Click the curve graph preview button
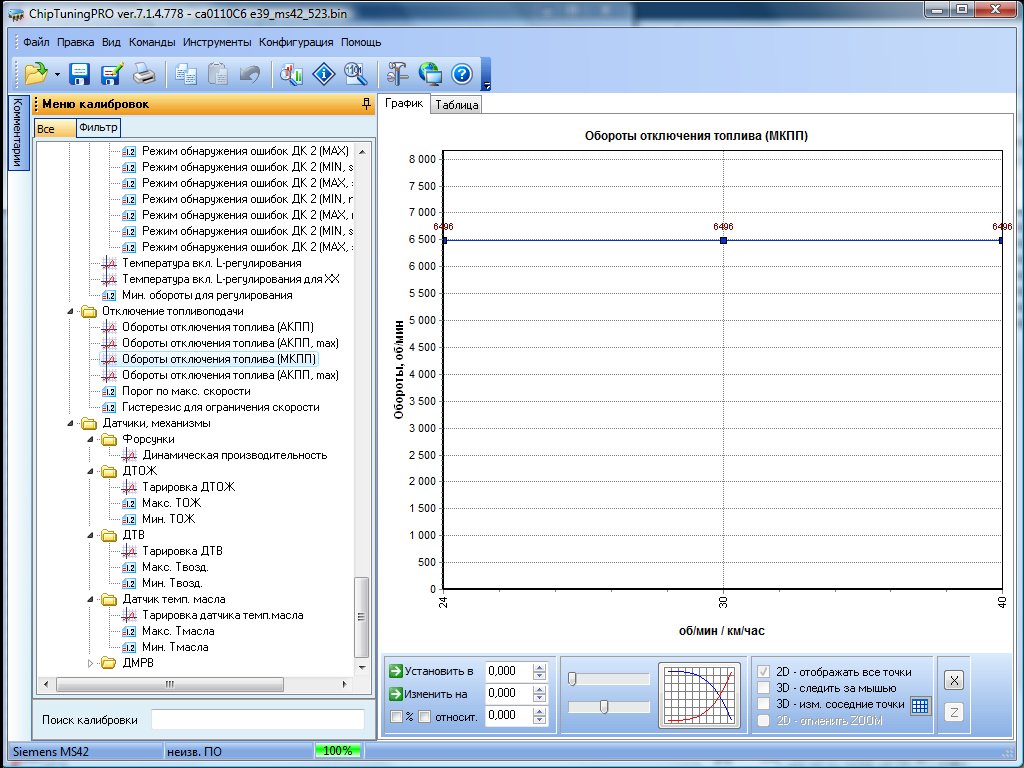This screenshot has height=768, width=1024. point(698,694)
